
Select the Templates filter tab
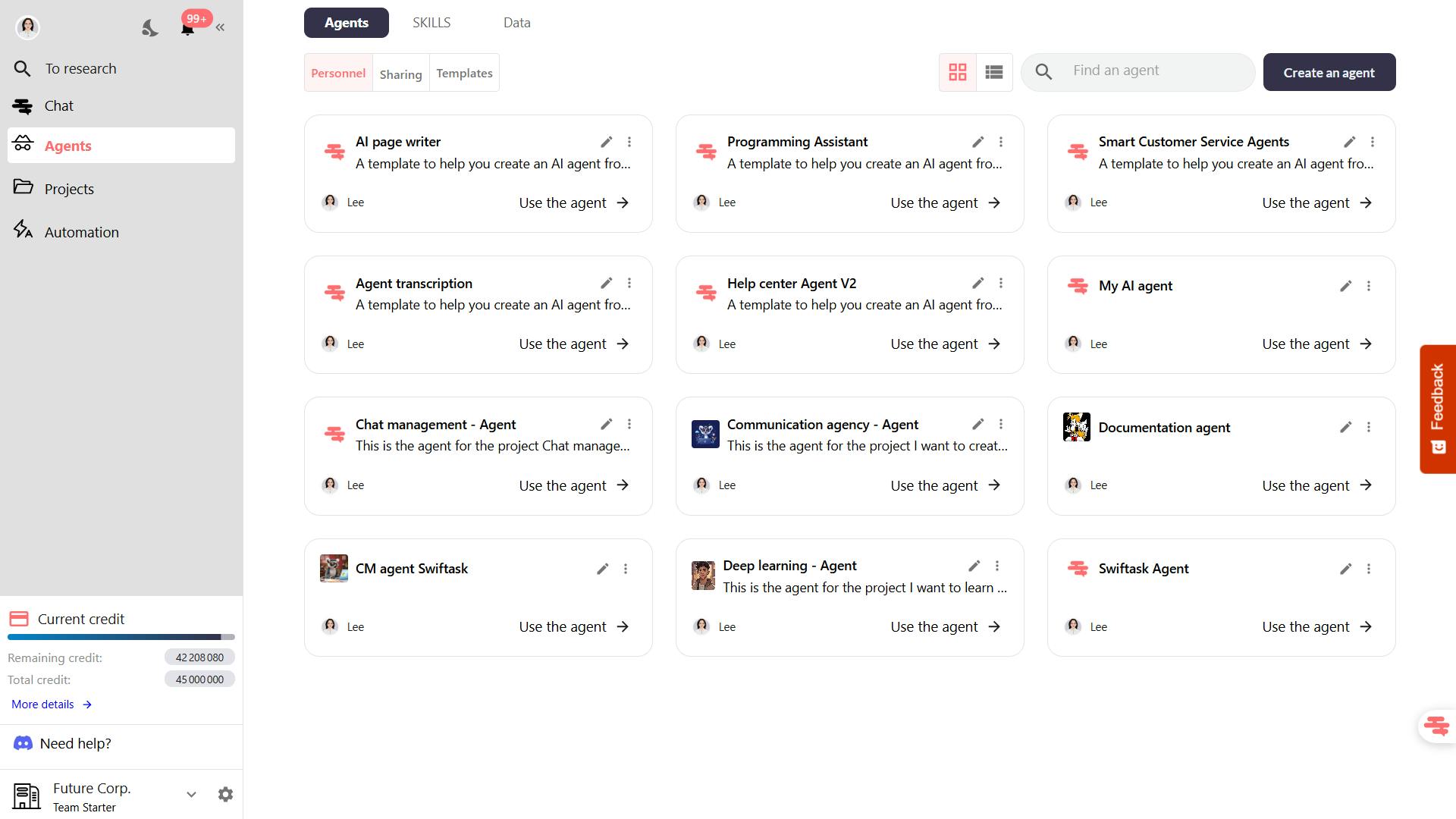(464, 73)
